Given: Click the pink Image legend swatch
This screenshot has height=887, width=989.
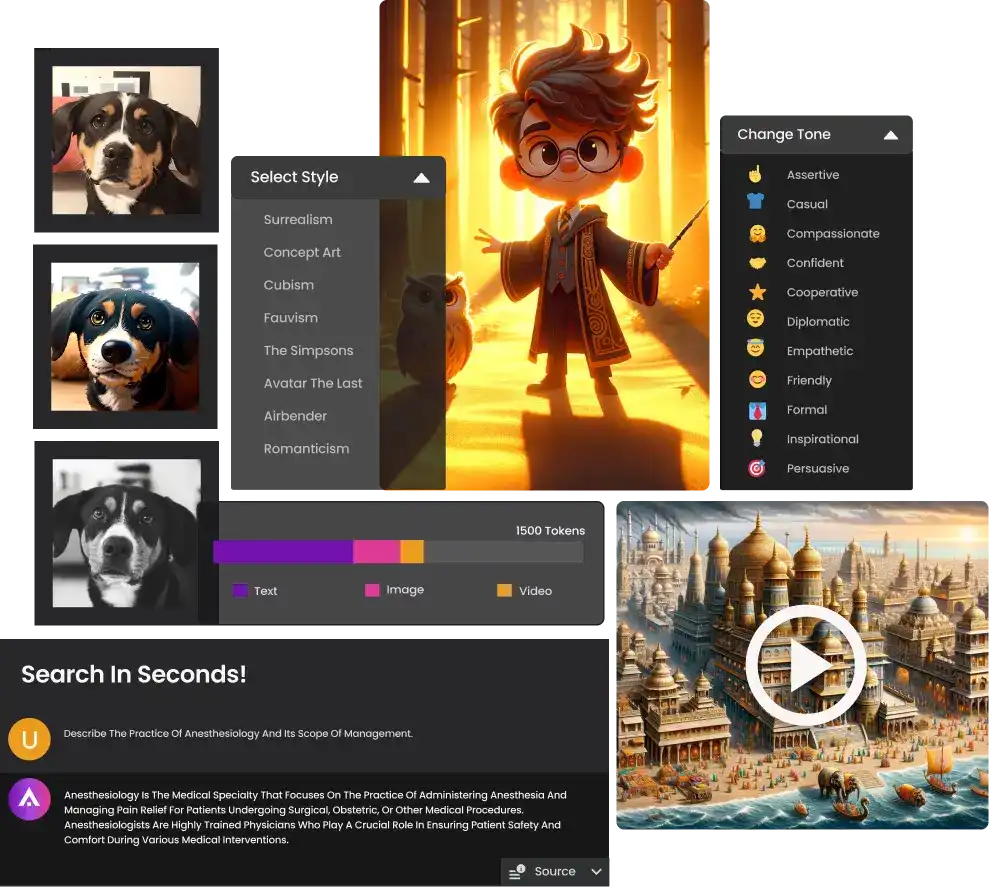Looking at the screenshot, I should tap(372, 590).
